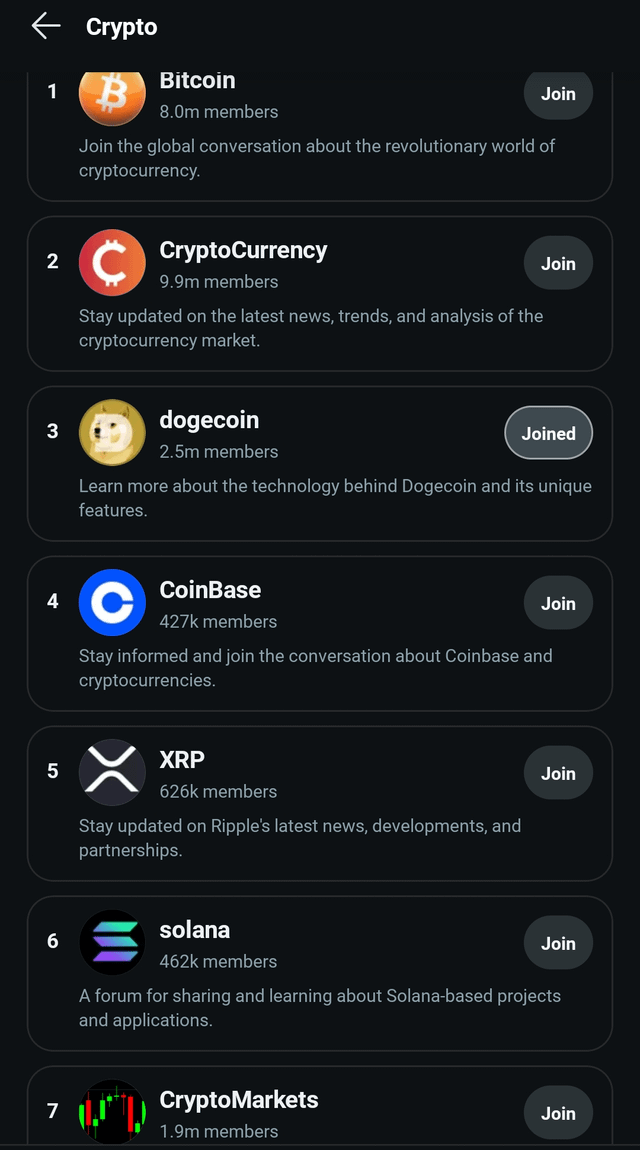The height and width of the screenshot is (1150, 640).
Task: Join the CryptoCurrency community
Action: click(x=558, y=264)
